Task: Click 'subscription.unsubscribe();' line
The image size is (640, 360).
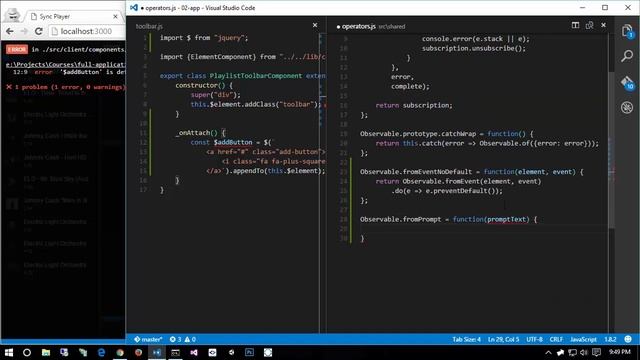Action: [474, 48]
